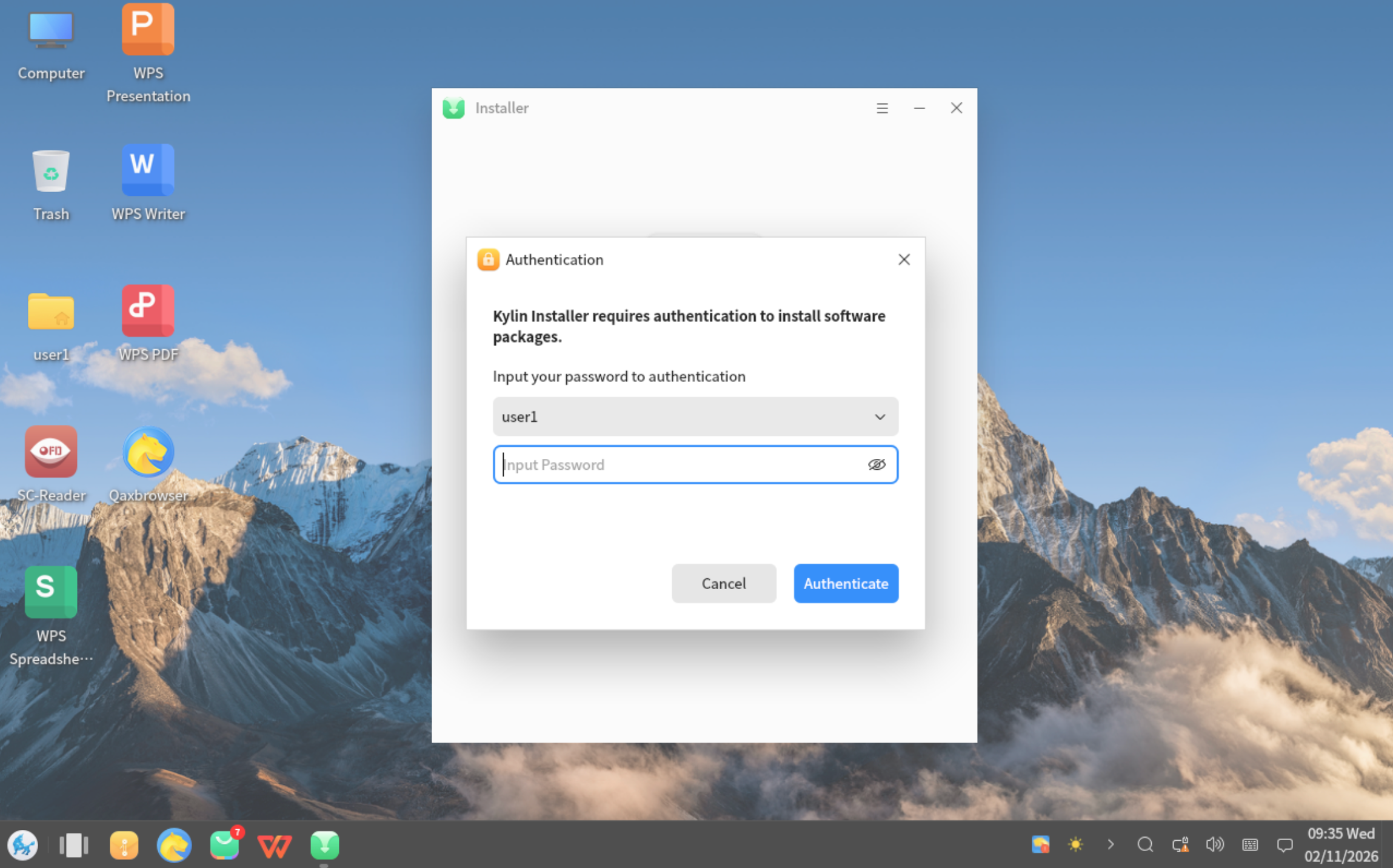
Task: Close the Authentication dialog
Action: [x=904, y=259]
